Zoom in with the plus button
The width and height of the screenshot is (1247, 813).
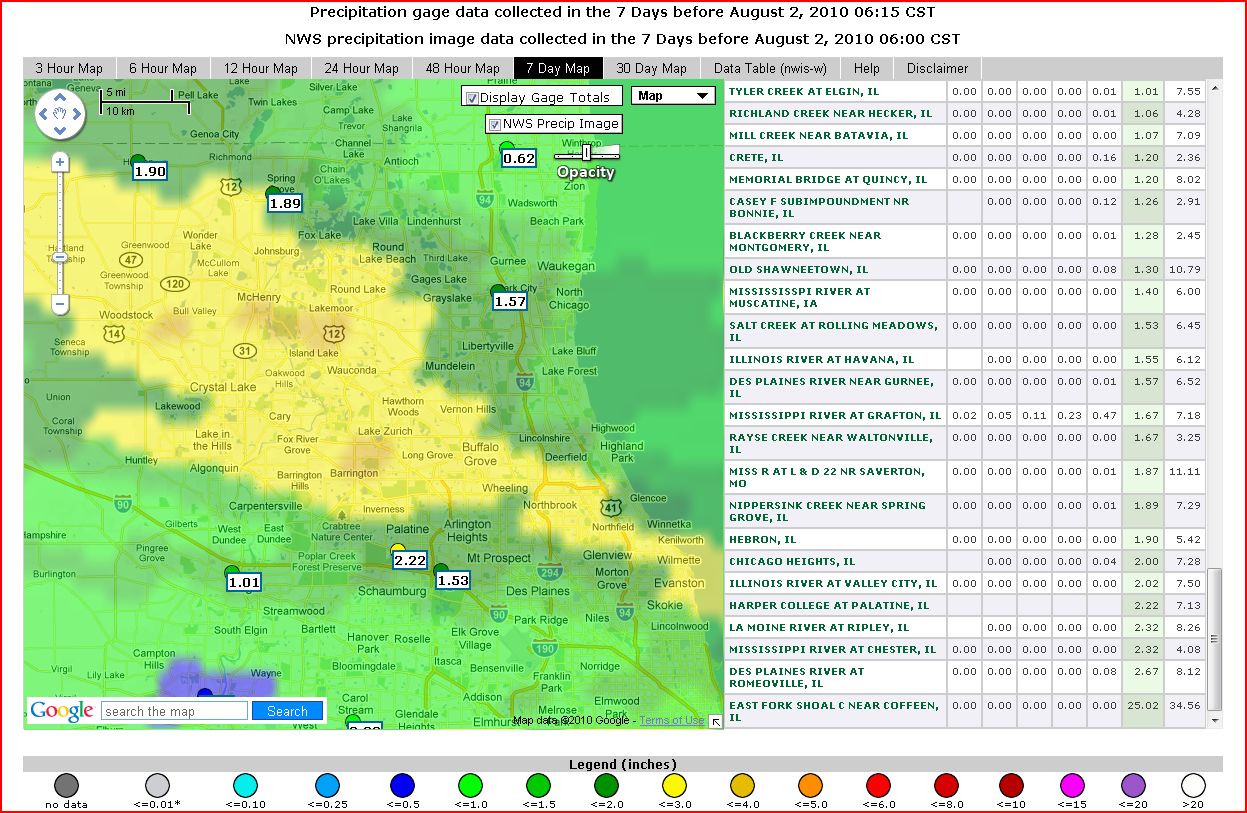point(60,162)
